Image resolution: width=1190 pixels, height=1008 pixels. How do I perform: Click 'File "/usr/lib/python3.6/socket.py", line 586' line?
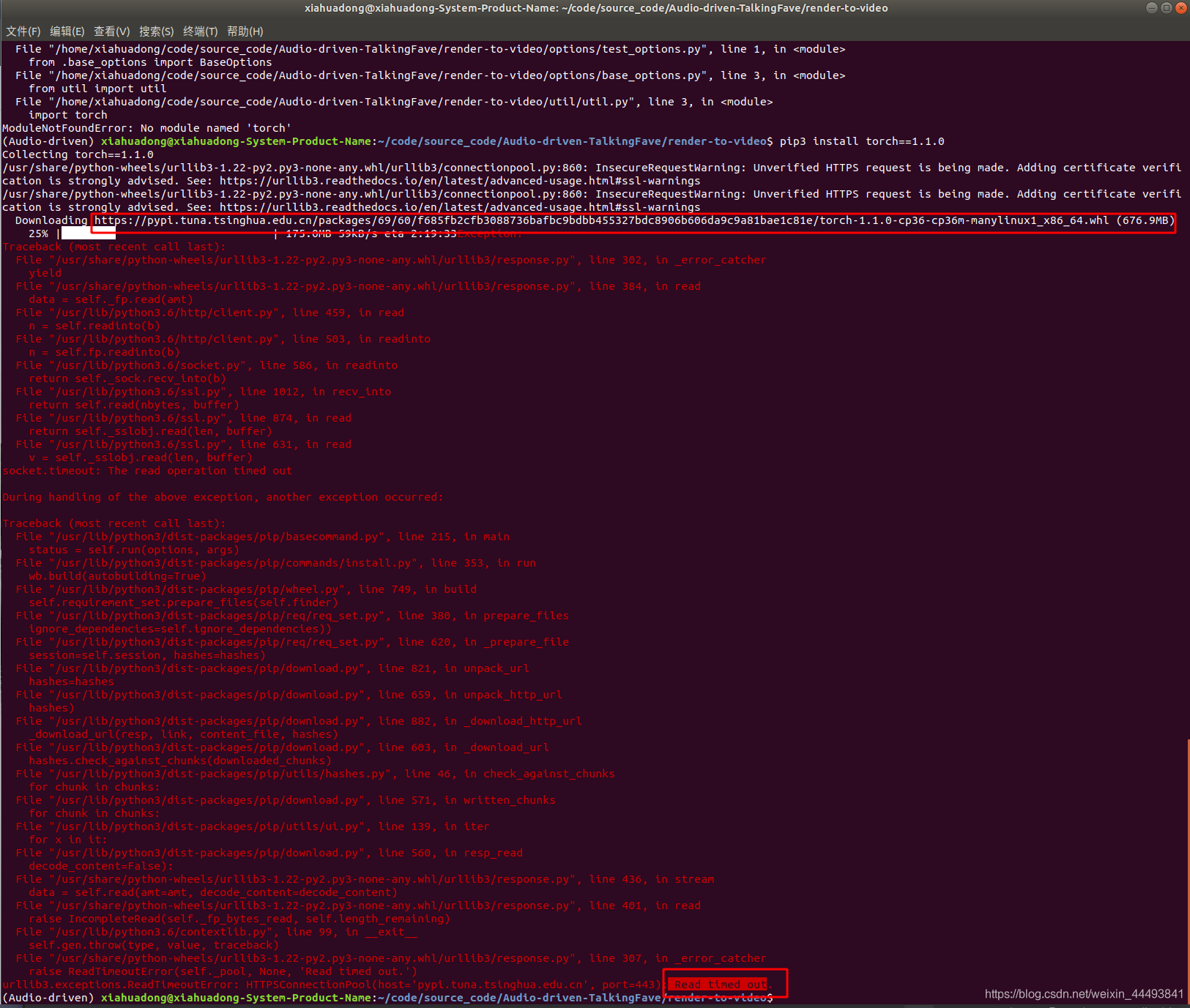[x=207, y=365]
